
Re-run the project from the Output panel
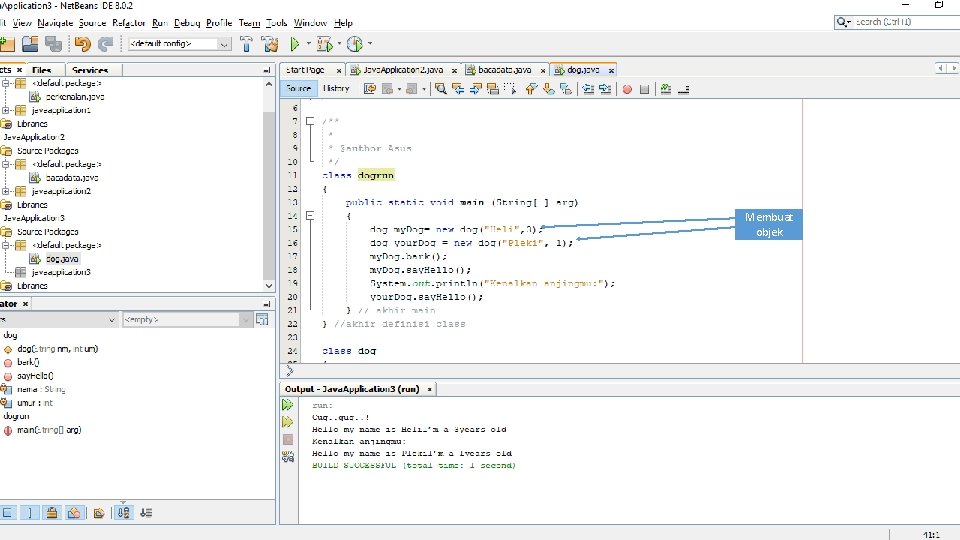tap(288, 405)
